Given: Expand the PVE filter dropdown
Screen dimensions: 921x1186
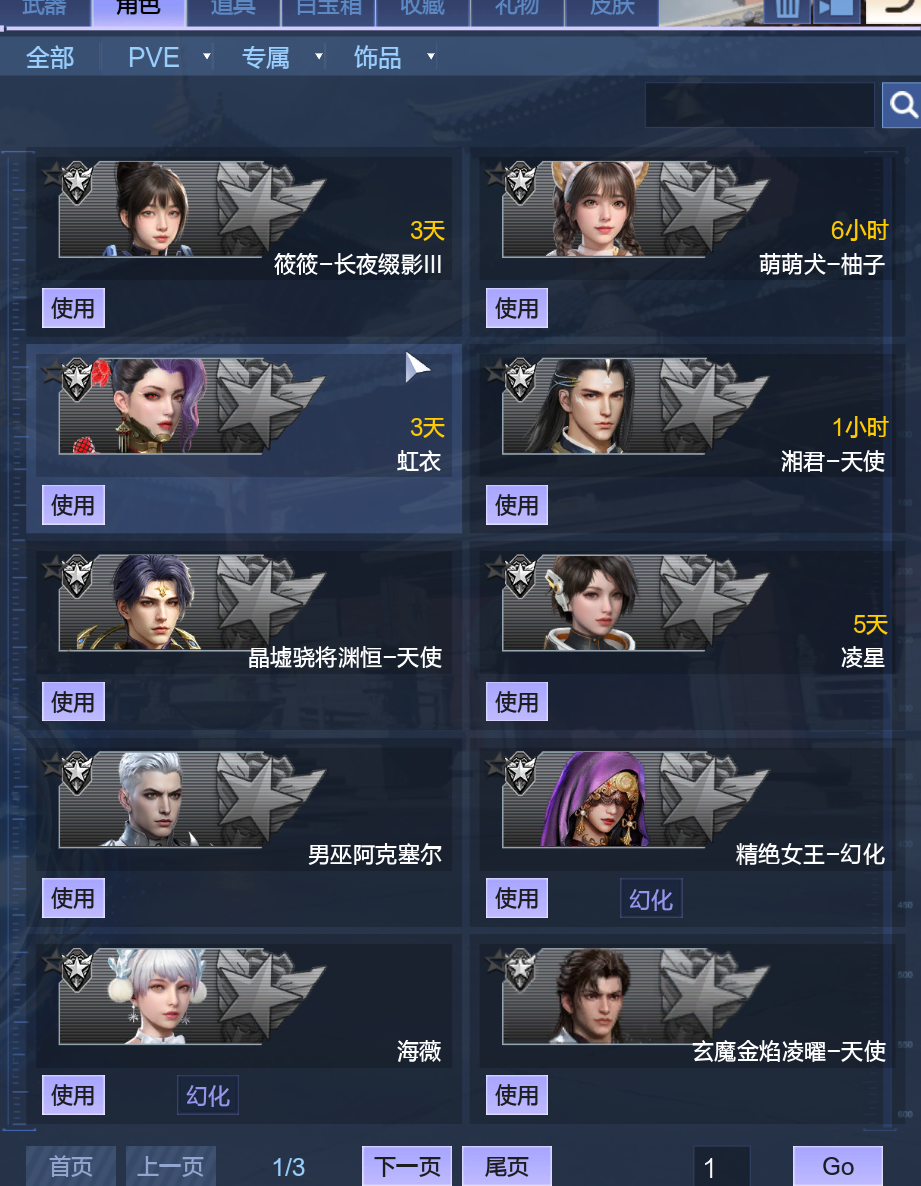Looking at the screenshot, I should coord(206,56).
